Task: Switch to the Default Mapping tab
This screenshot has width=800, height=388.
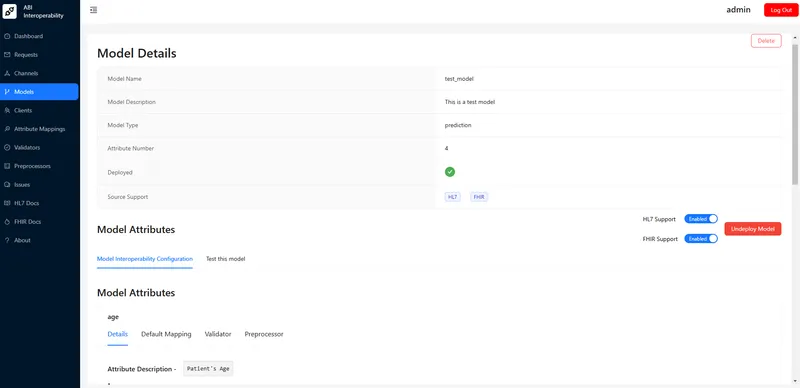Action: pyautogui.click(x=166, y=334)
